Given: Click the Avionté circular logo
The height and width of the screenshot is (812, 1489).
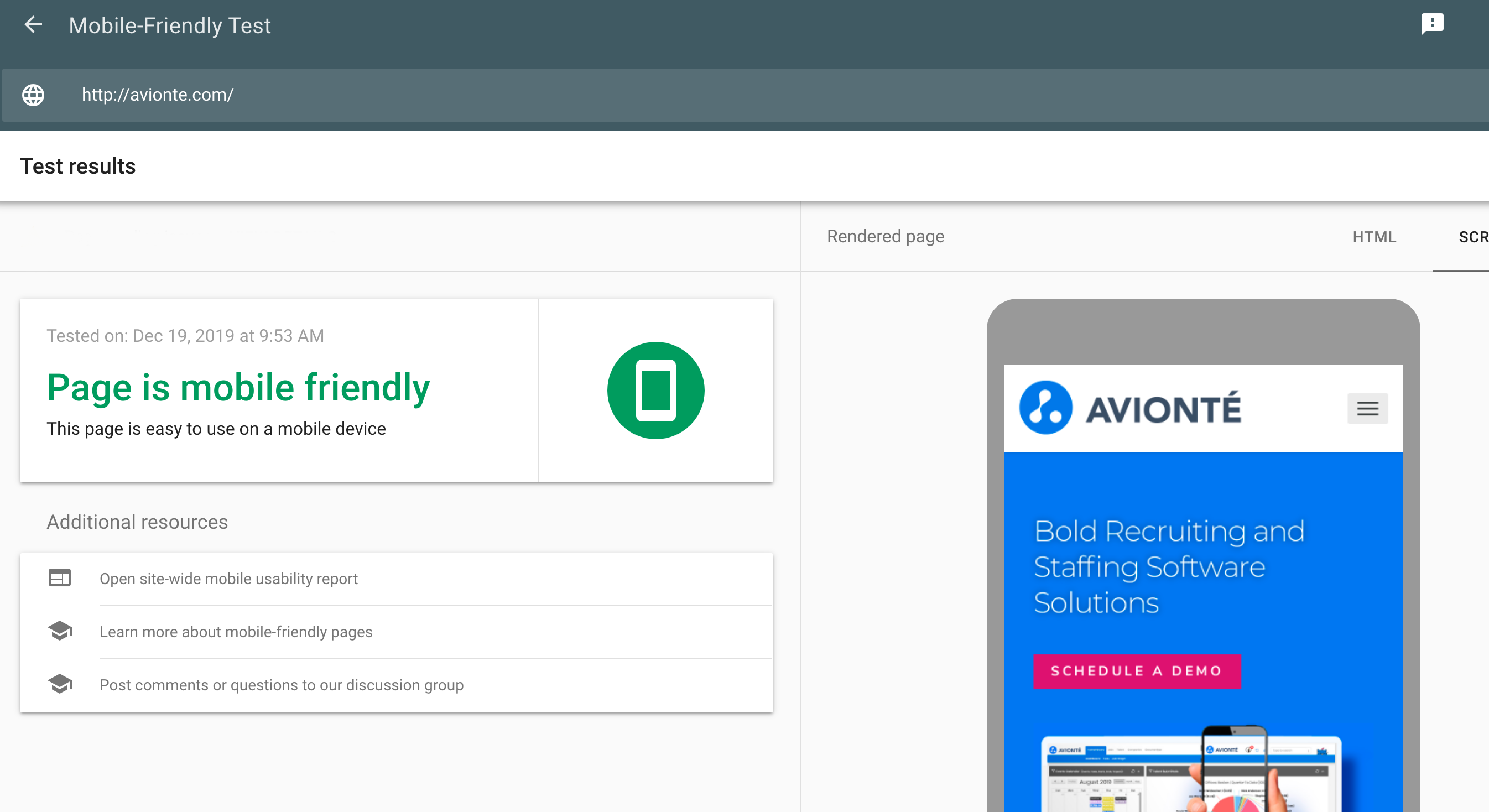Looking at the screenshot, I should point(1045,408).
